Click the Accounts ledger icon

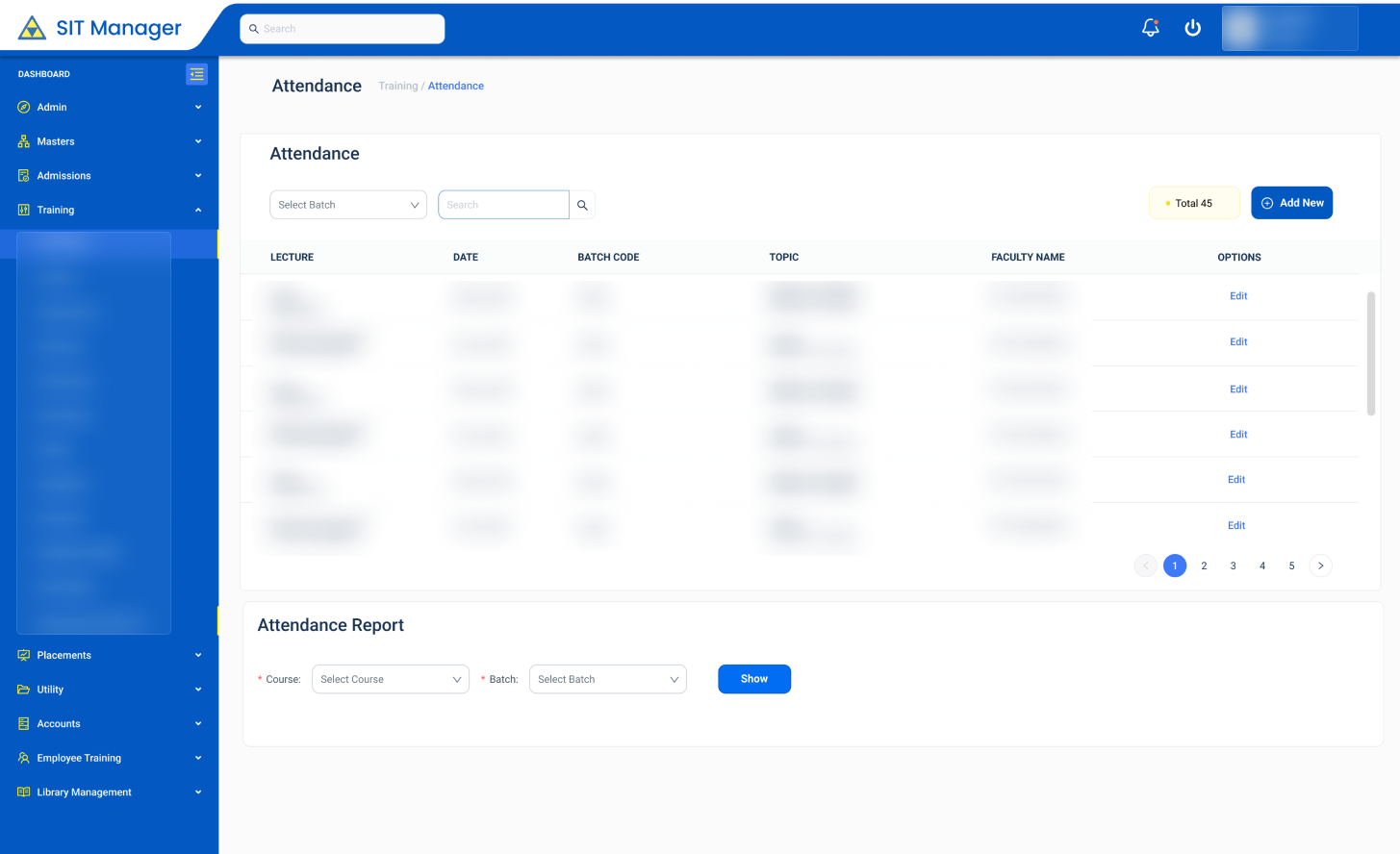tap(24, 723)
